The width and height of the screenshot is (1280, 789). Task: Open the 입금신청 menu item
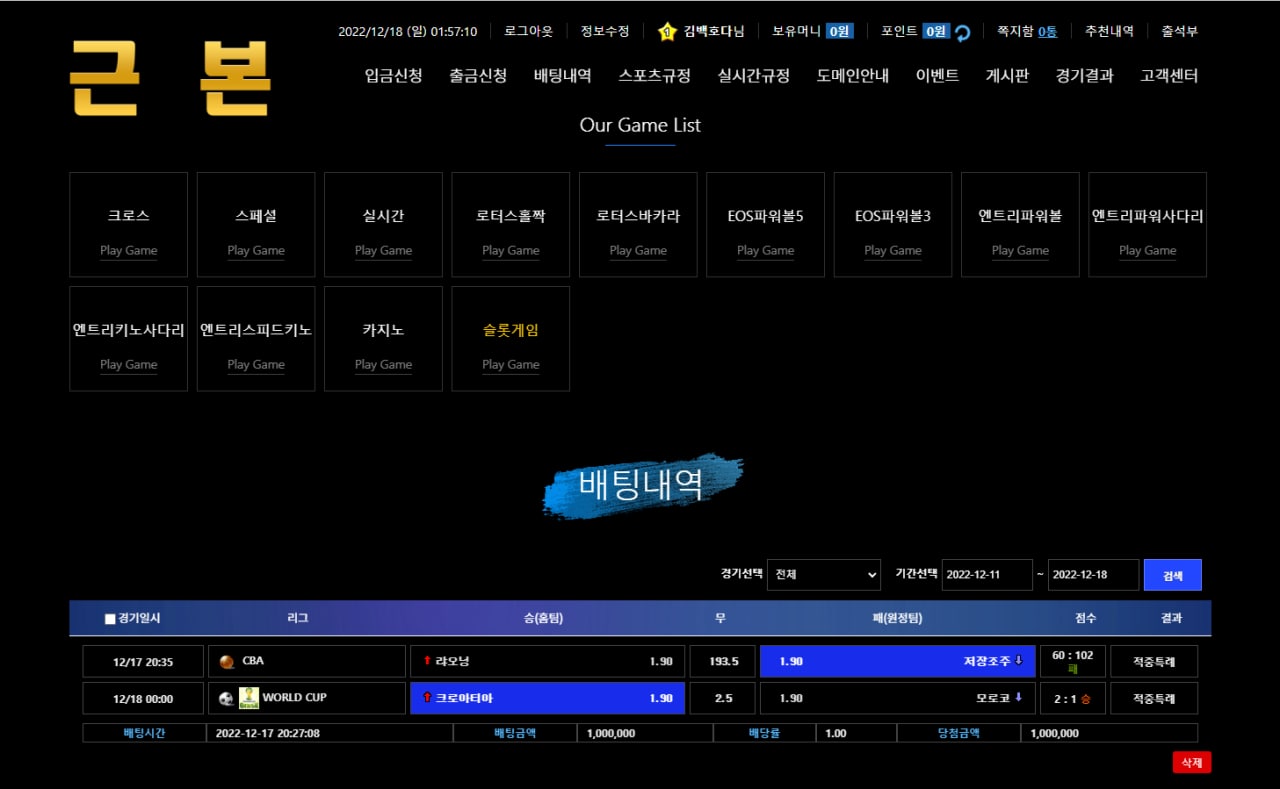393,76
